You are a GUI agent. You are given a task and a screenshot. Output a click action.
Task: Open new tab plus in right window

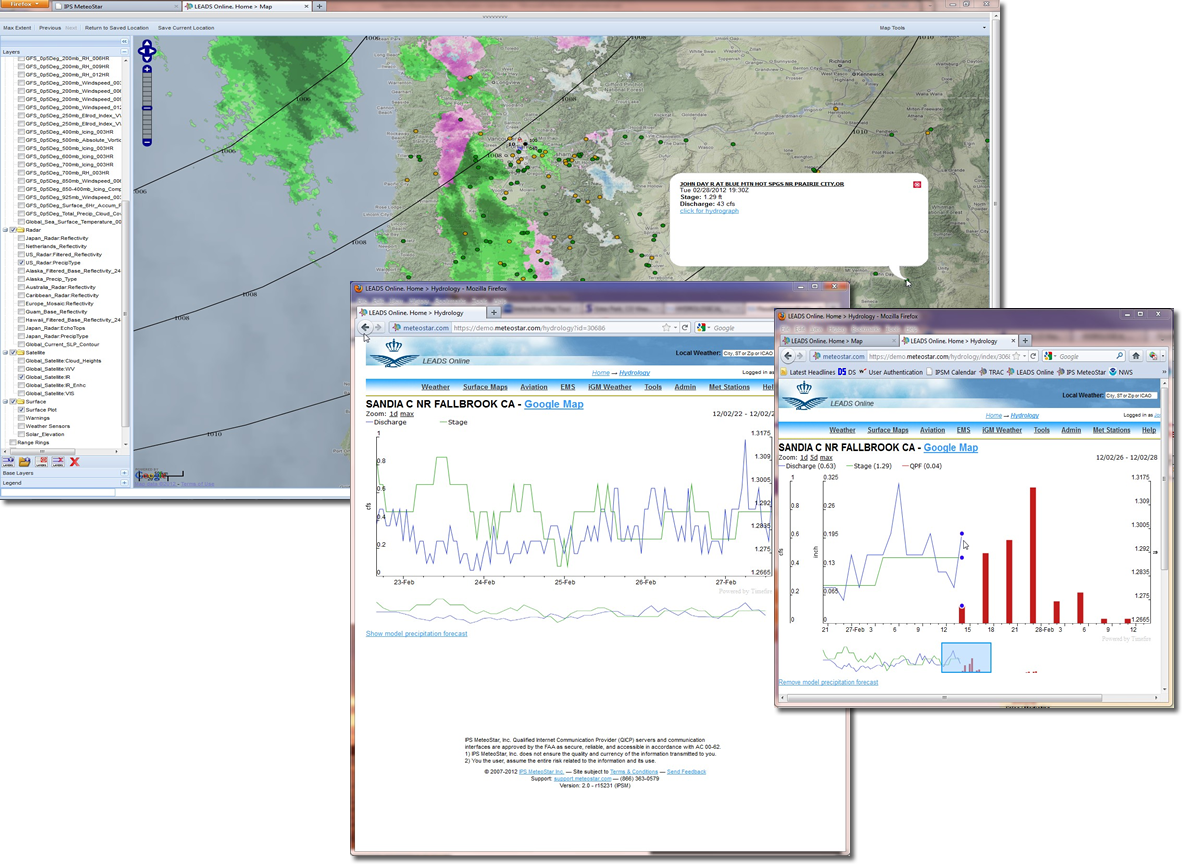(x=1025, y=341)
